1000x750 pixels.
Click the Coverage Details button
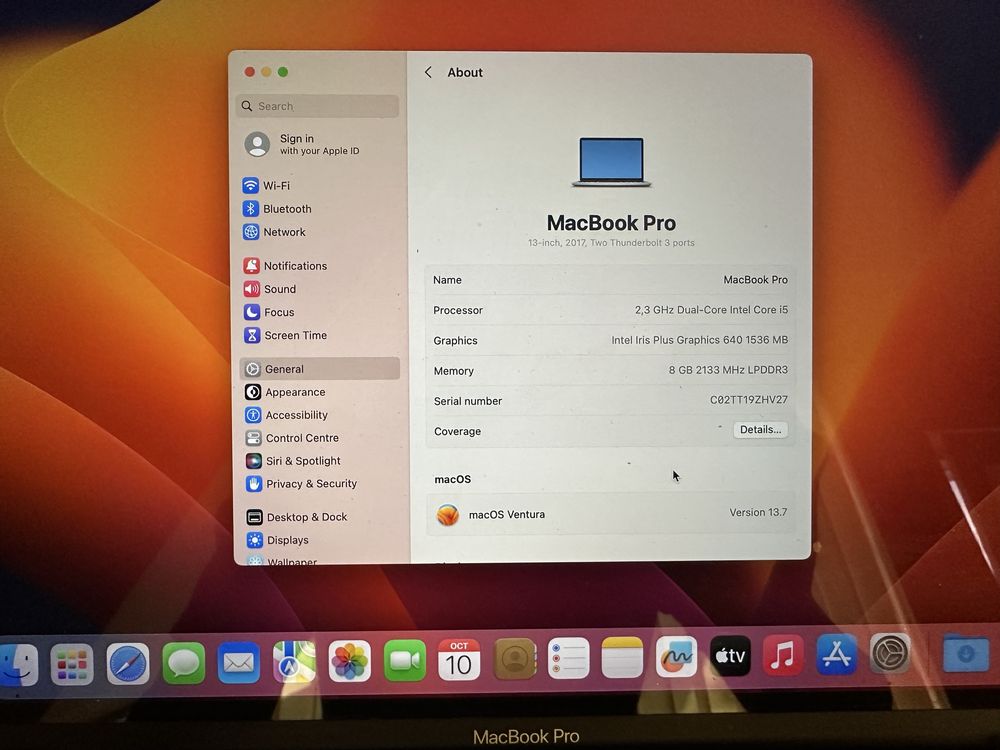click(760, 429)
